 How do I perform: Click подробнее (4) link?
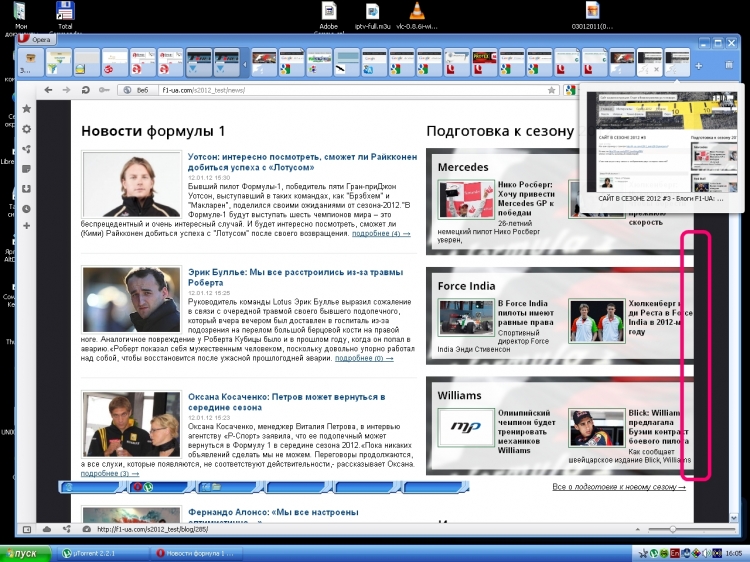click(x=381, y=233)
